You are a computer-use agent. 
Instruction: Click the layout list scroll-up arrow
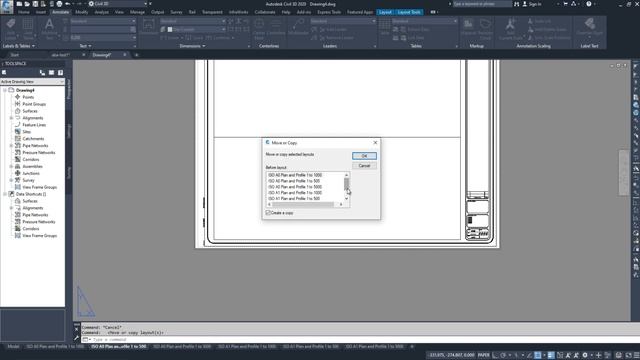pyautogui.click(x=347, y=175)
